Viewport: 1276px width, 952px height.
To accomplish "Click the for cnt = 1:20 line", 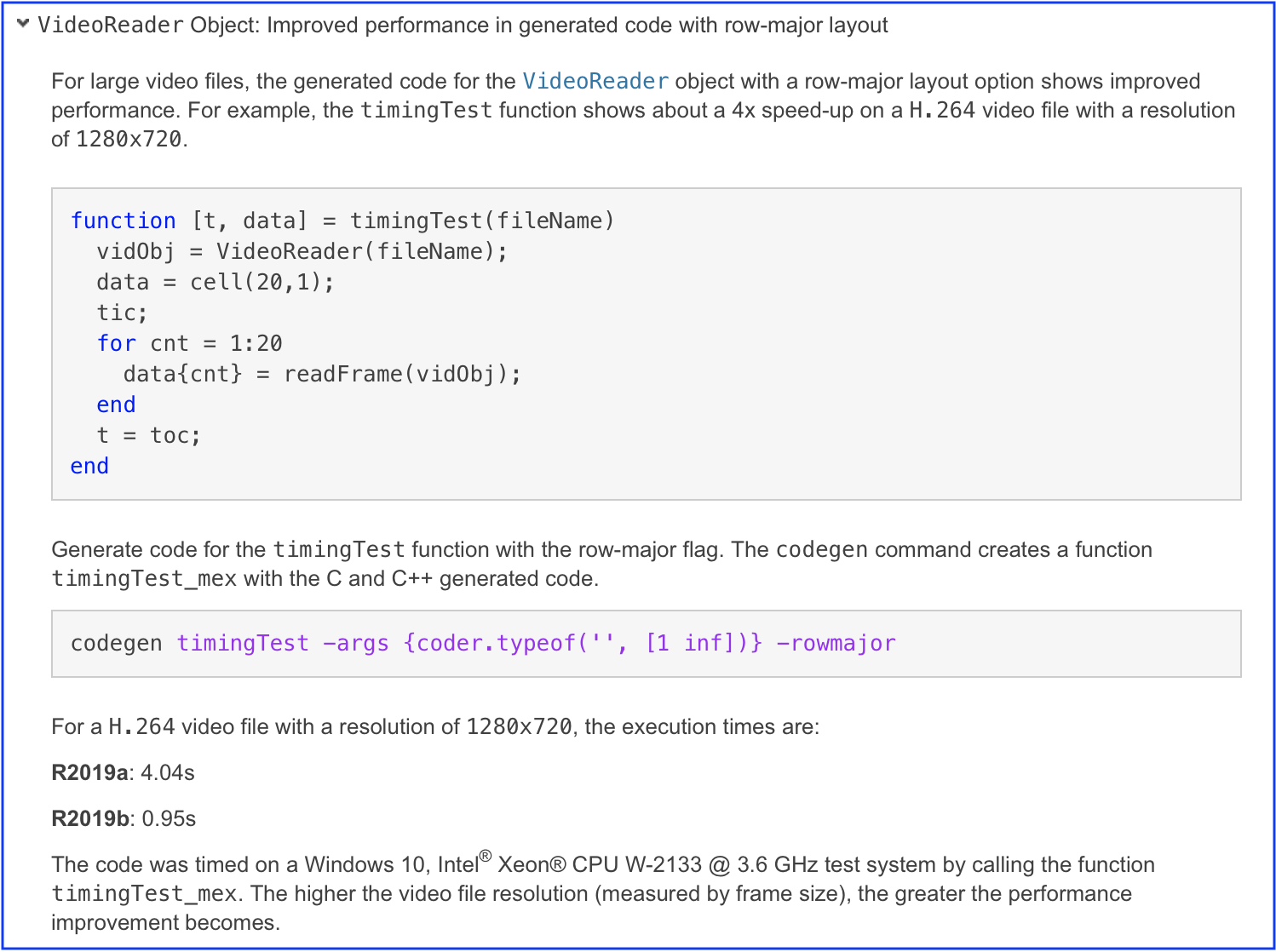I will click(189, 344).
